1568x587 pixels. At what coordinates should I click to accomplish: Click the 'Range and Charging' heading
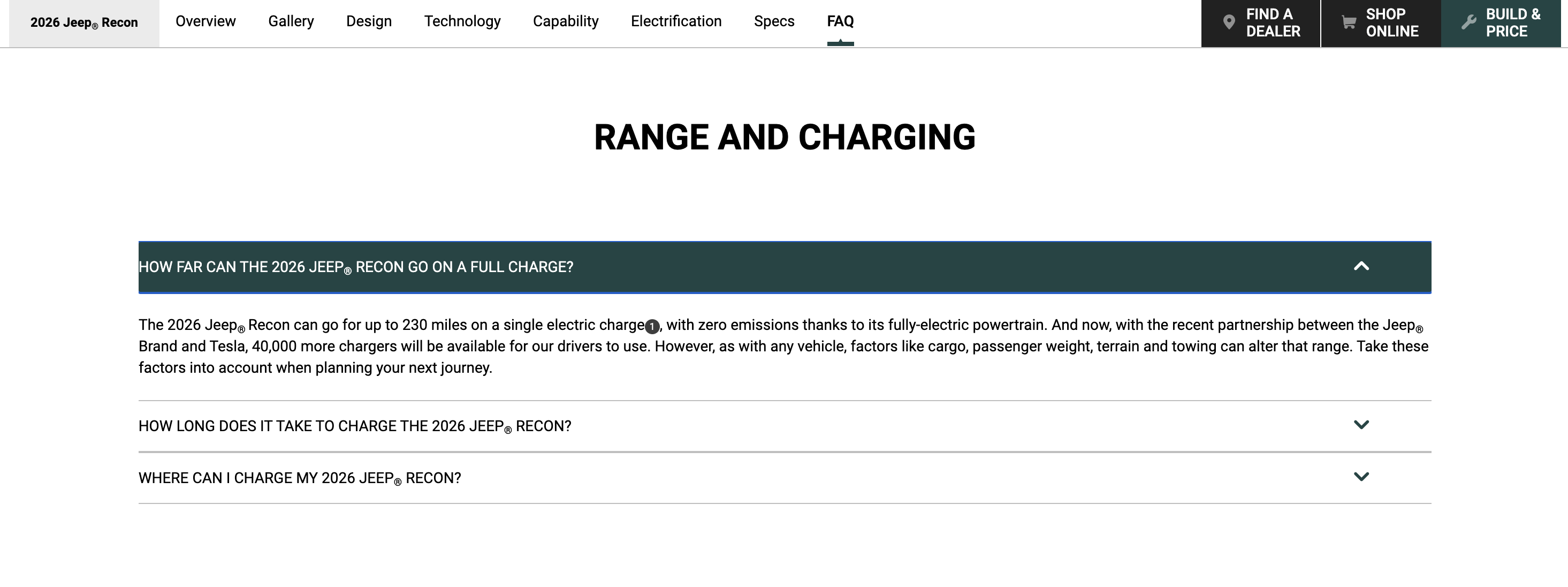(x=785, y=137)
